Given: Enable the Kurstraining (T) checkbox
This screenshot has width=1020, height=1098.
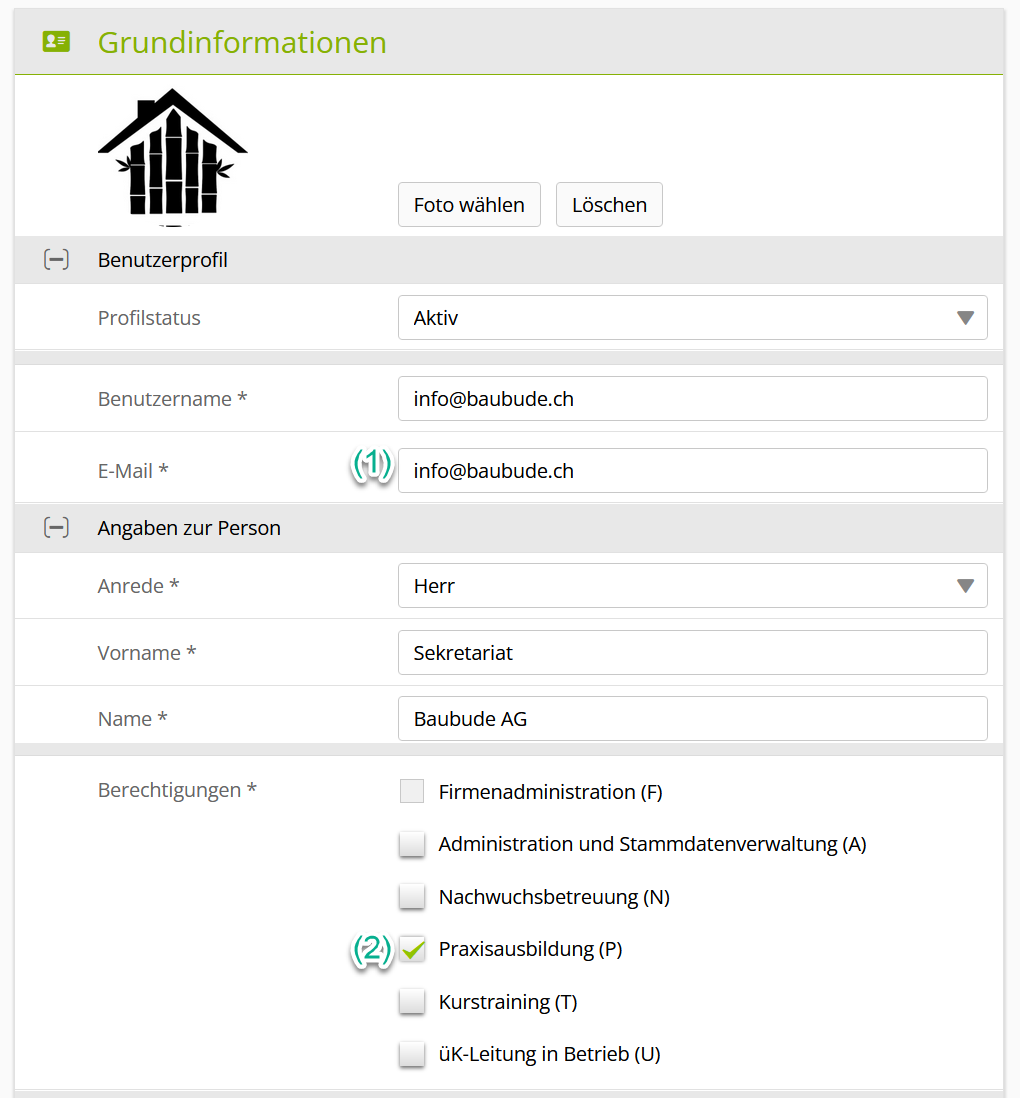Looking at the screenshot, I should pyautogui.click(x=412, y=1002).
